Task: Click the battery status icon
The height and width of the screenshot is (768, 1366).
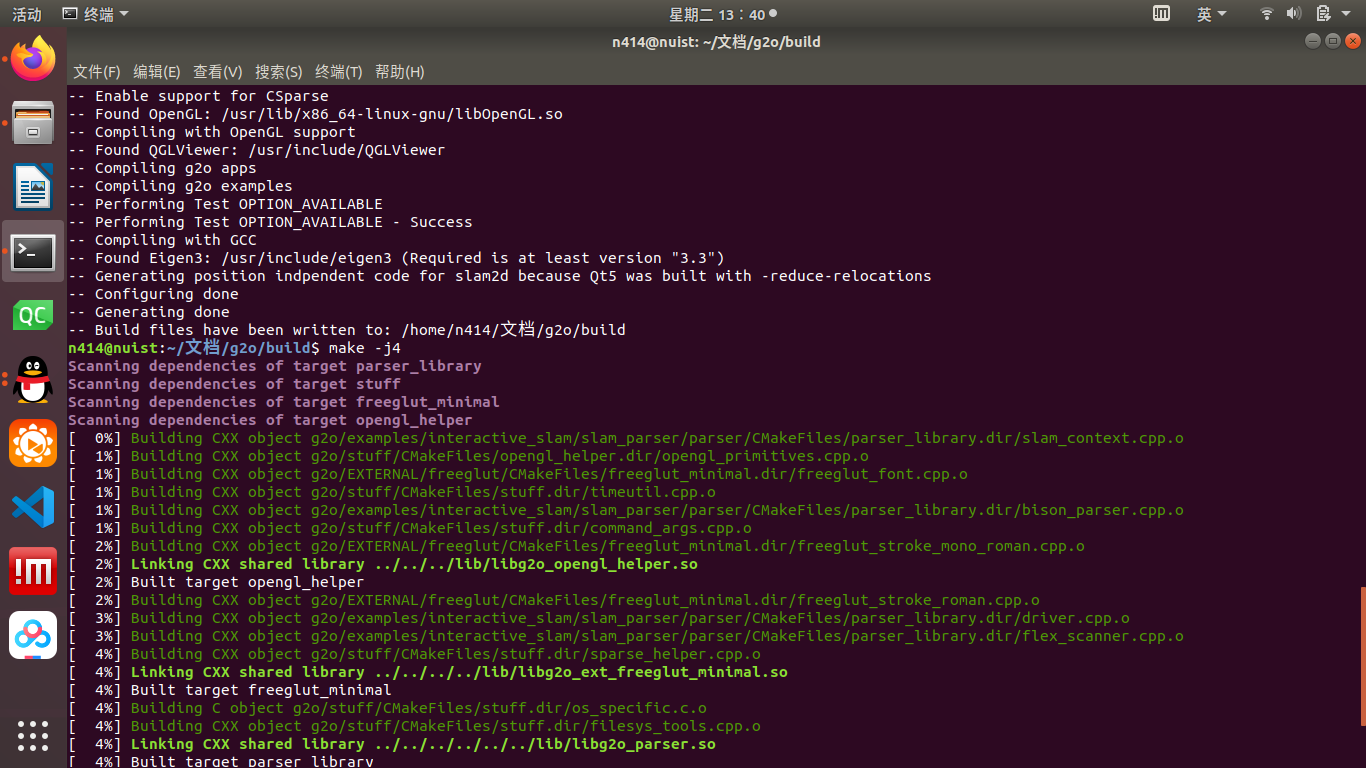Action: tap(1323, 14)
